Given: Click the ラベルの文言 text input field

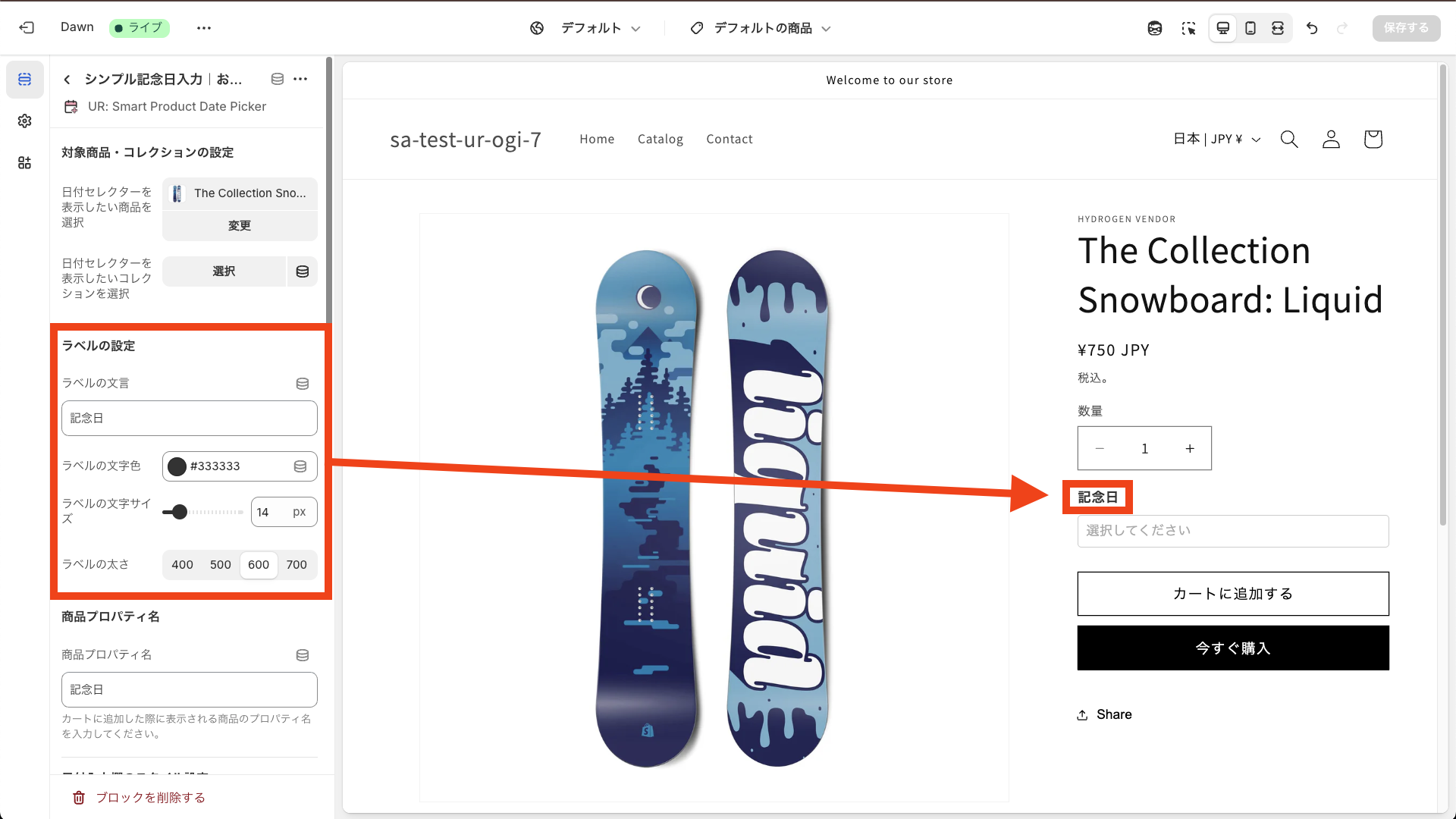Looking at the screenshot, I should pos(190,419).
